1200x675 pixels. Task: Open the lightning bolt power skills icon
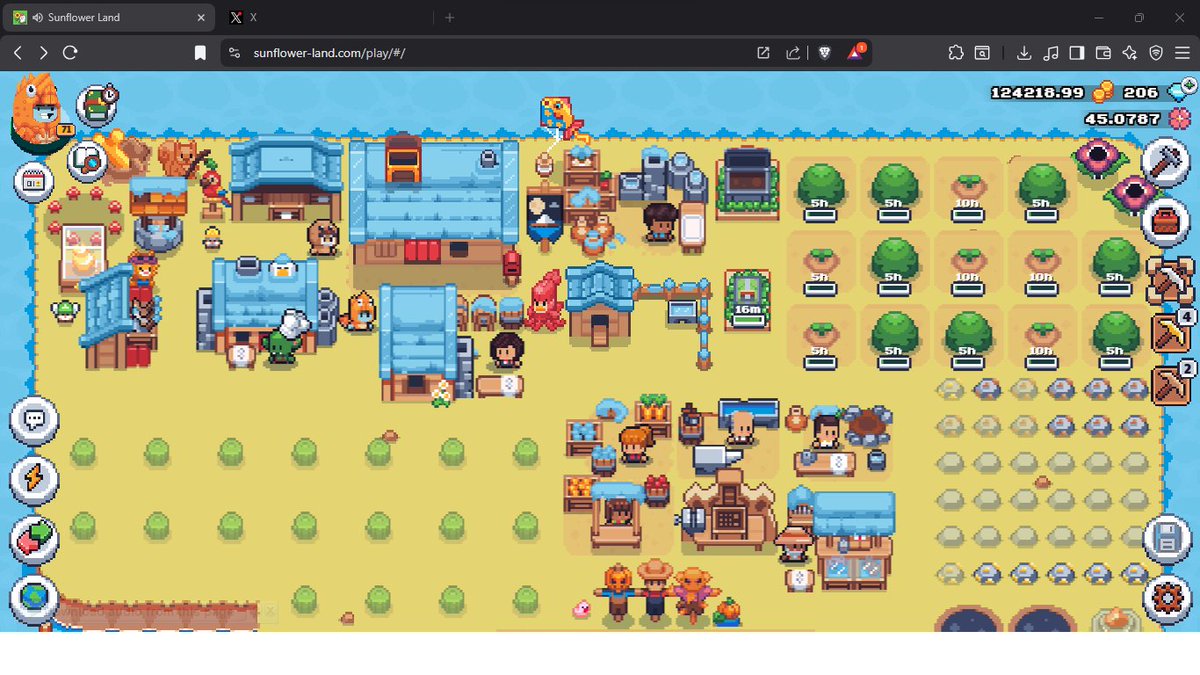[x=35, y=480]
